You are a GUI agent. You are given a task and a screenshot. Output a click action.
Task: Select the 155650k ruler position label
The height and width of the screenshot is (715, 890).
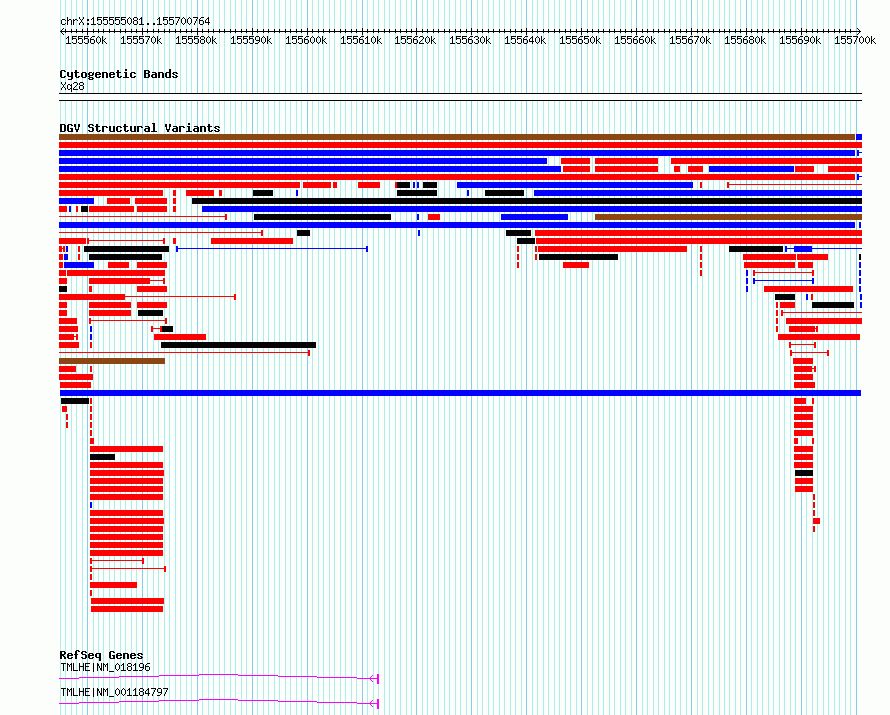(x=581, y=40)
